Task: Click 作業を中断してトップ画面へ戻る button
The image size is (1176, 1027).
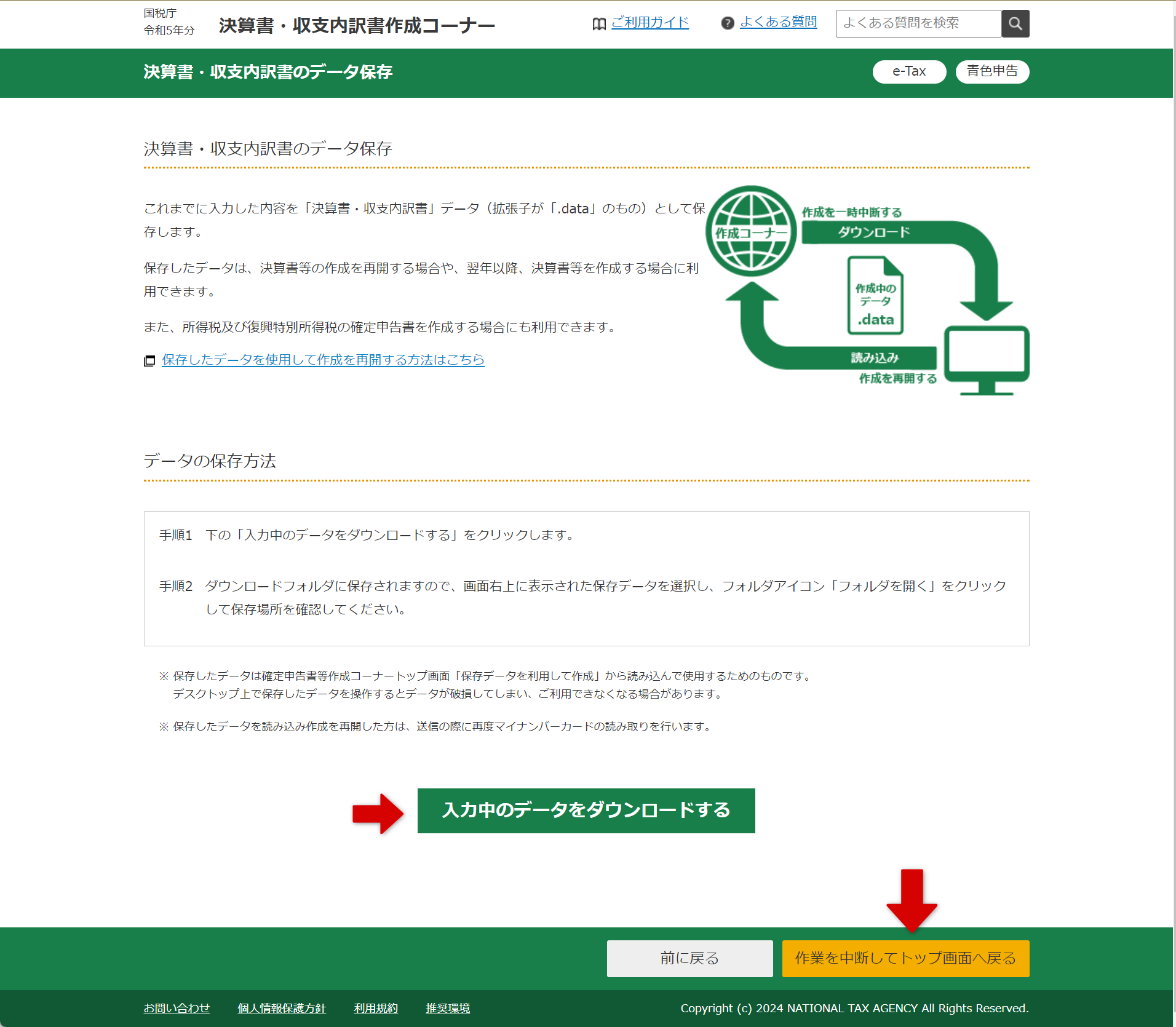Action: click(905, 958)
